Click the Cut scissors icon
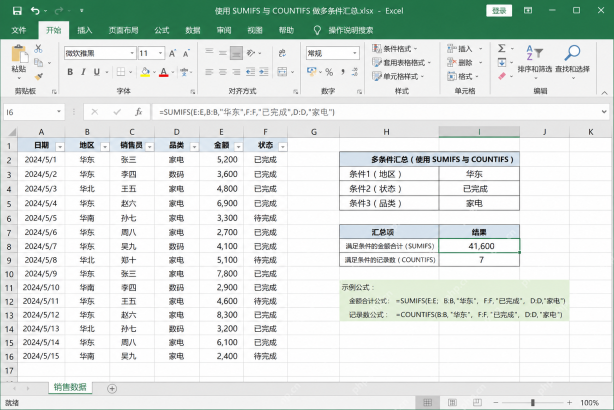The width and height of the screenshot is (614, 410). click(38, 49)
